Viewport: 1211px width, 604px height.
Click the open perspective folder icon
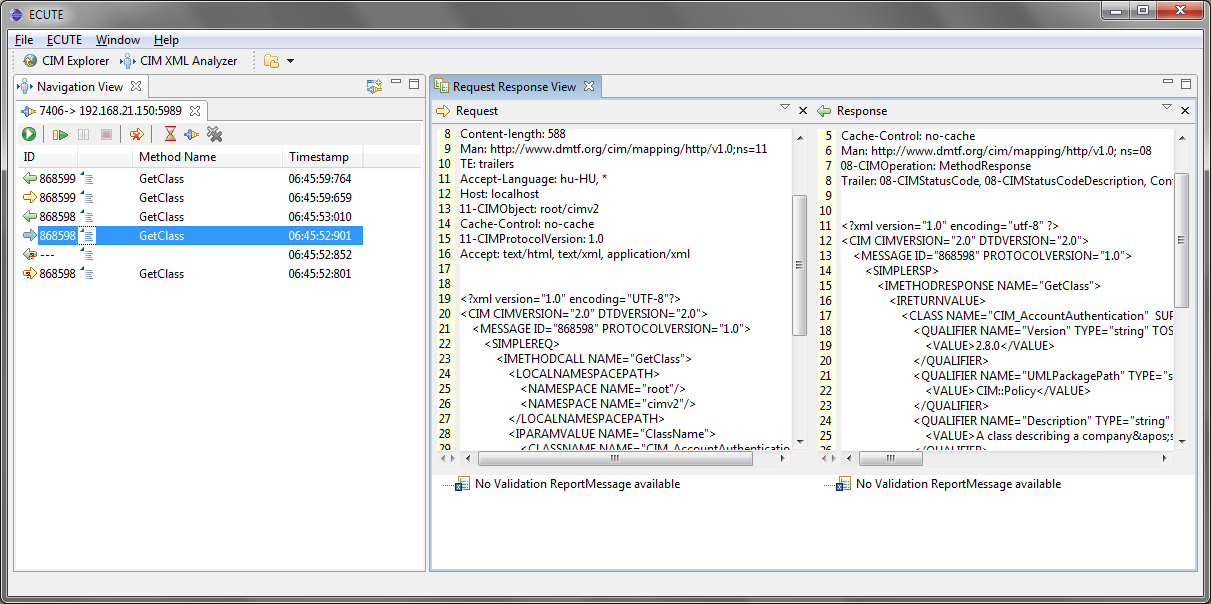pos(271,61)
